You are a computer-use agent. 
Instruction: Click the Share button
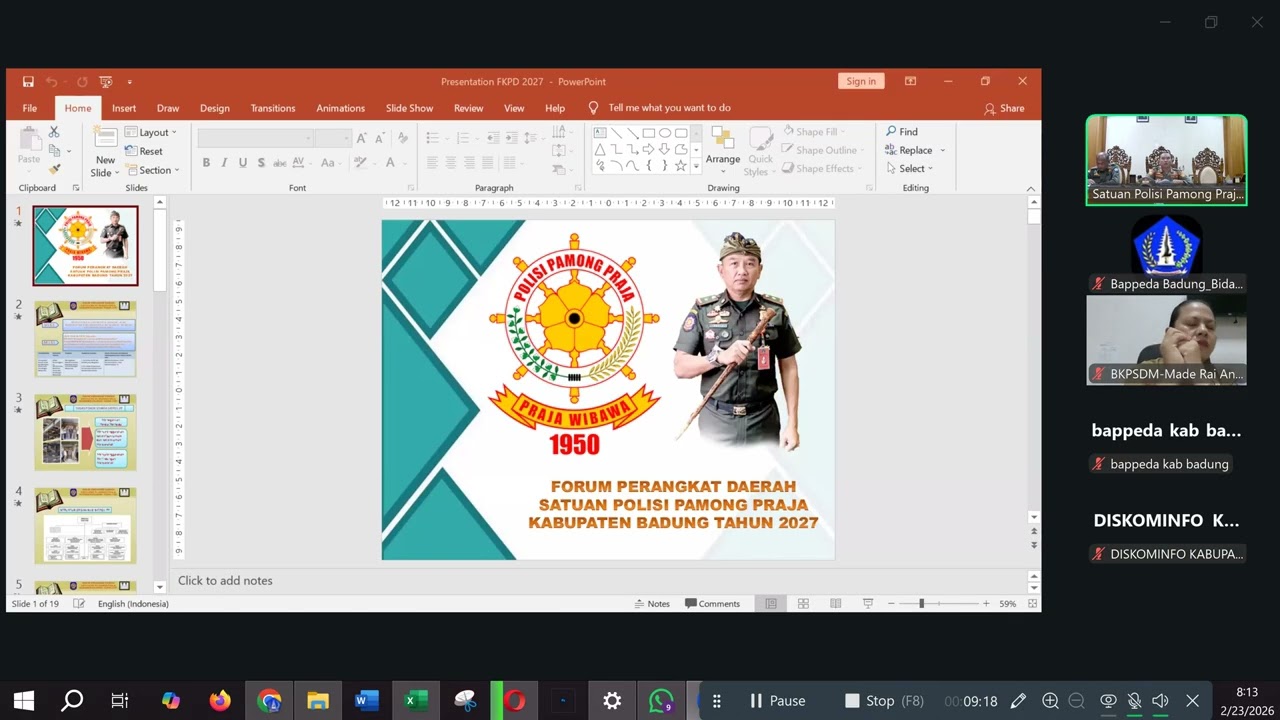(x=1004, y=108)
